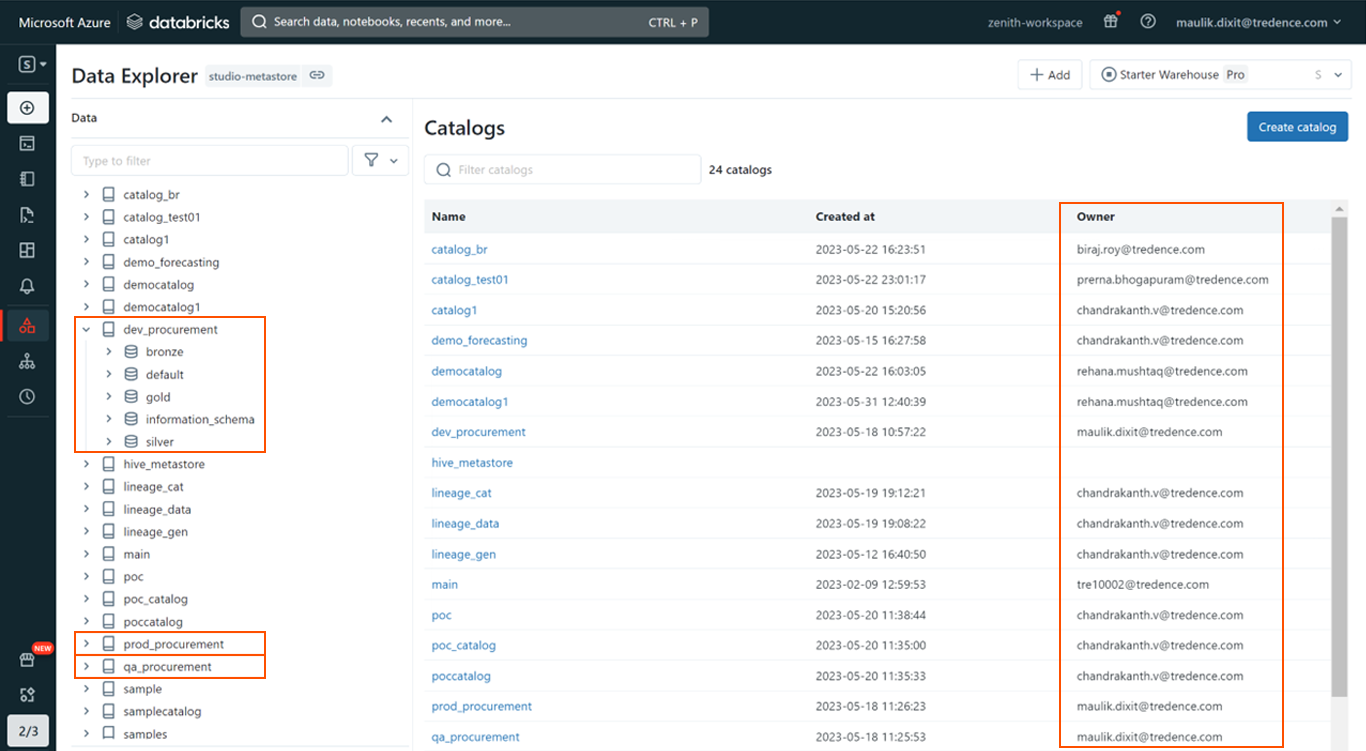Expand the qa_procurement catalog

(86, 667)
